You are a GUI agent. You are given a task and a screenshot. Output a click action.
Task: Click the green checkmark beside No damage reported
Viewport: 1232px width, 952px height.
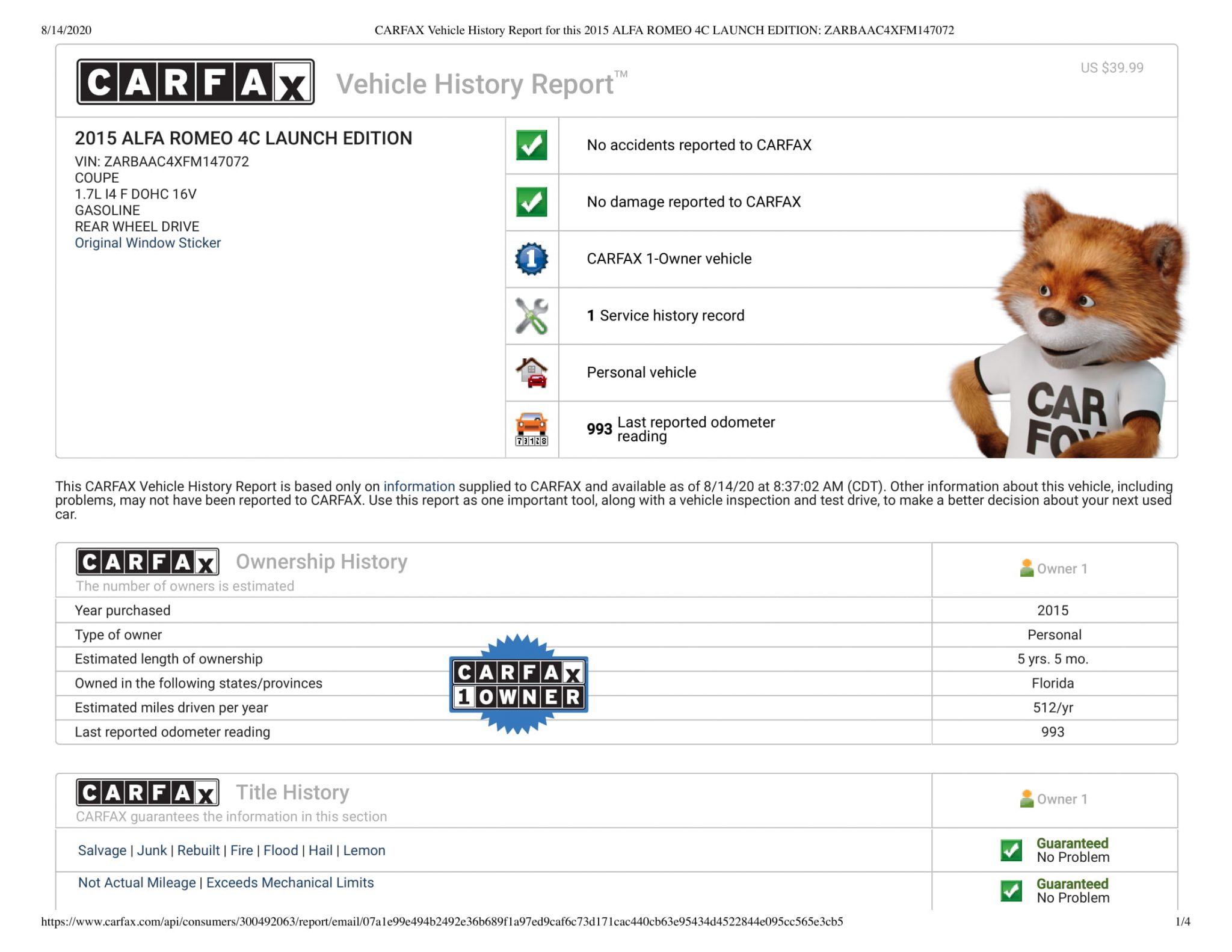click(532, 202)
